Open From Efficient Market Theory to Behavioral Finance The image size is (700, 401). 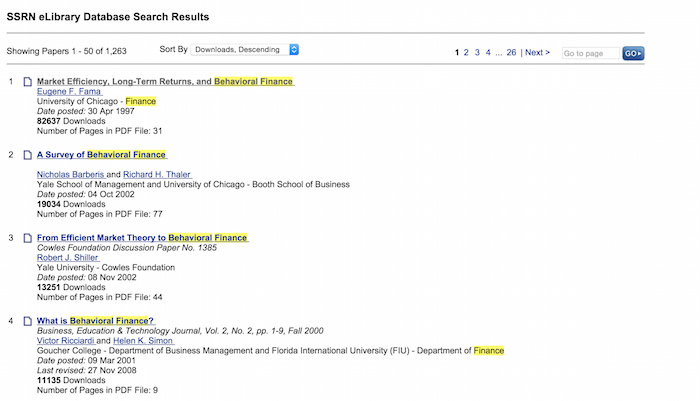(x=142, y=238)
